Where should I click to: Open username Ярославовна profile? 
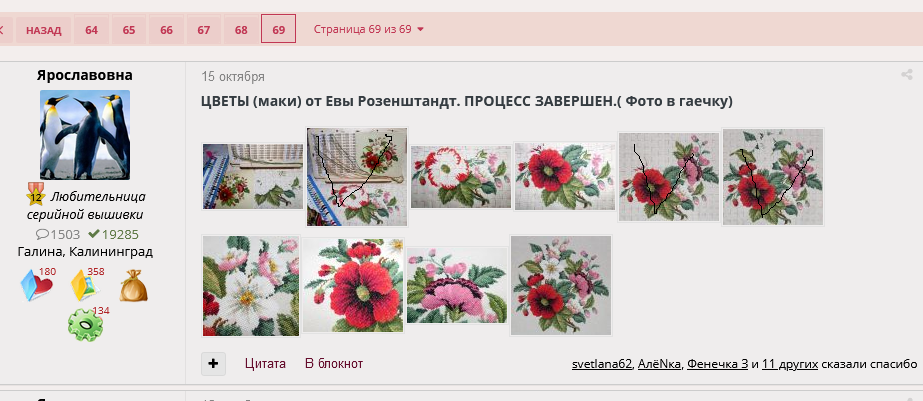coord(85,75)
